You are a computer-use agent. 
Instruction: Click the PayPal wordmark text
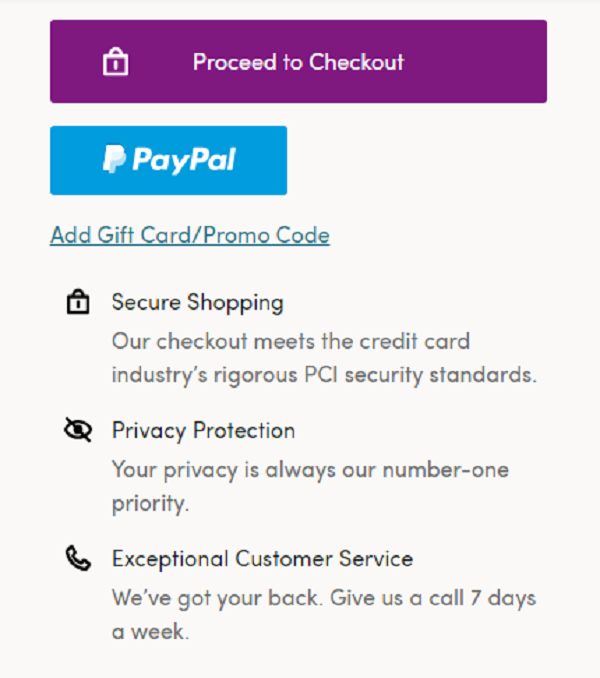click(184, 160)
